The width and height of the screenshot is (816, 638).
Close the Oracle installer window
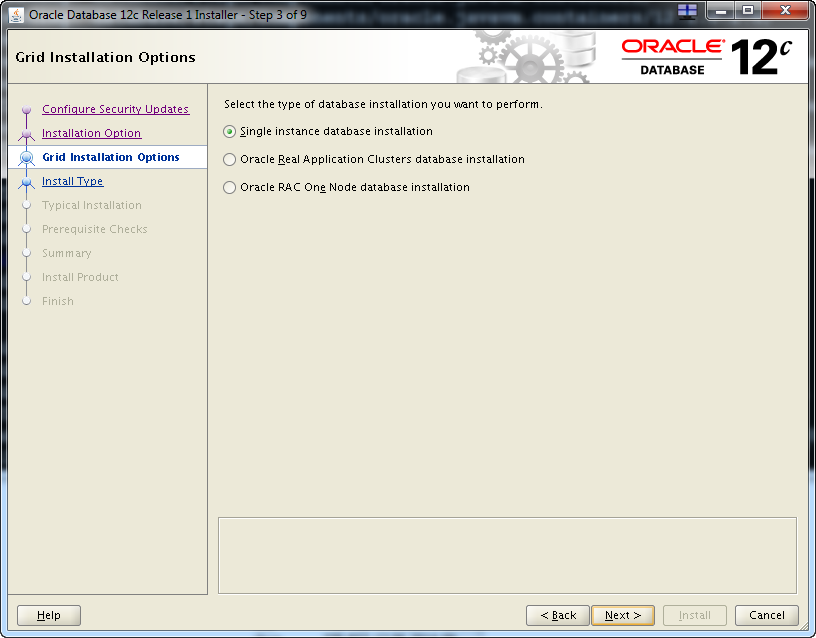tap(785, 10)
